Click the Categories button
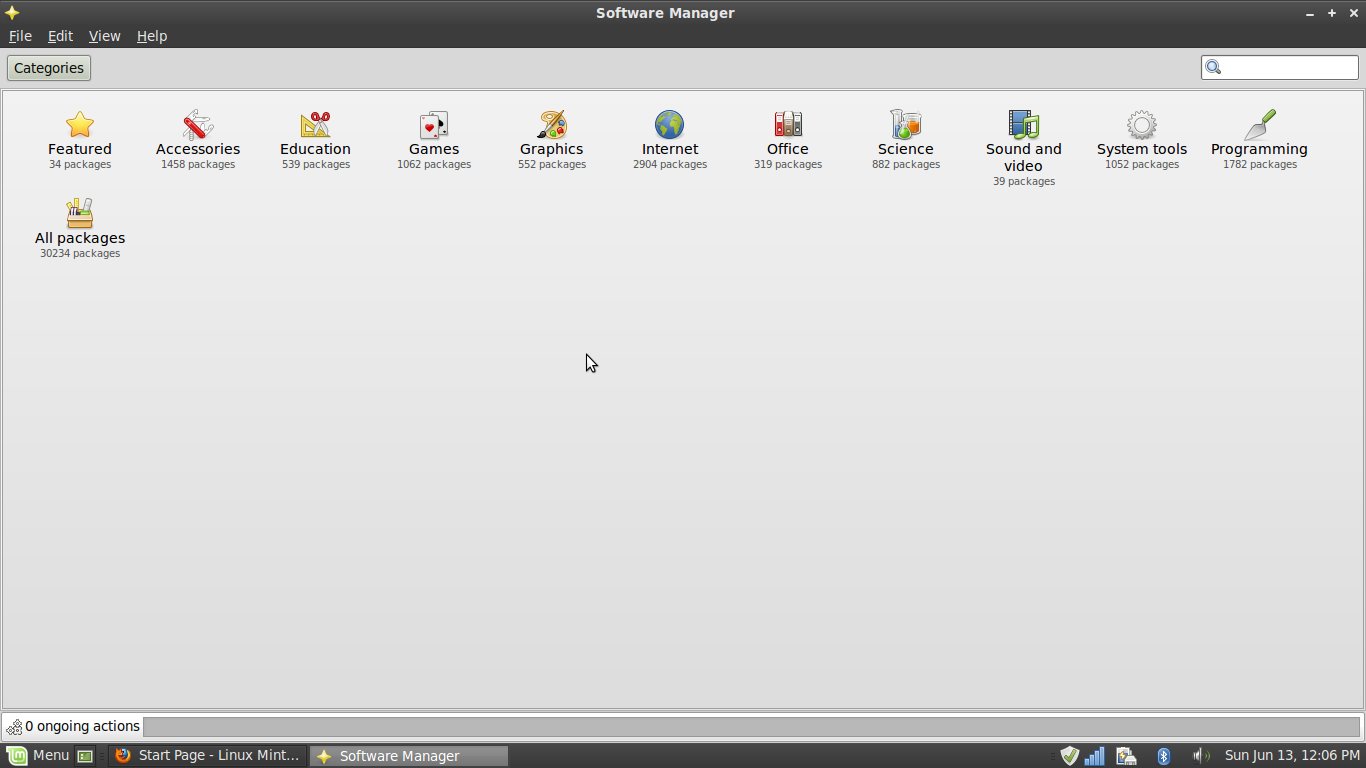1366x768 pixels. click(x=49, y=68)
